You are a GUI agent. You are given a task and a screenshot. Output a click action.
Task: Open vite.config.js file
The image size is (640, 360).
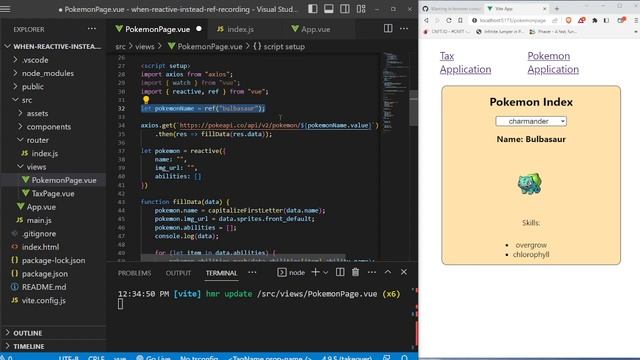pos(53,300)
